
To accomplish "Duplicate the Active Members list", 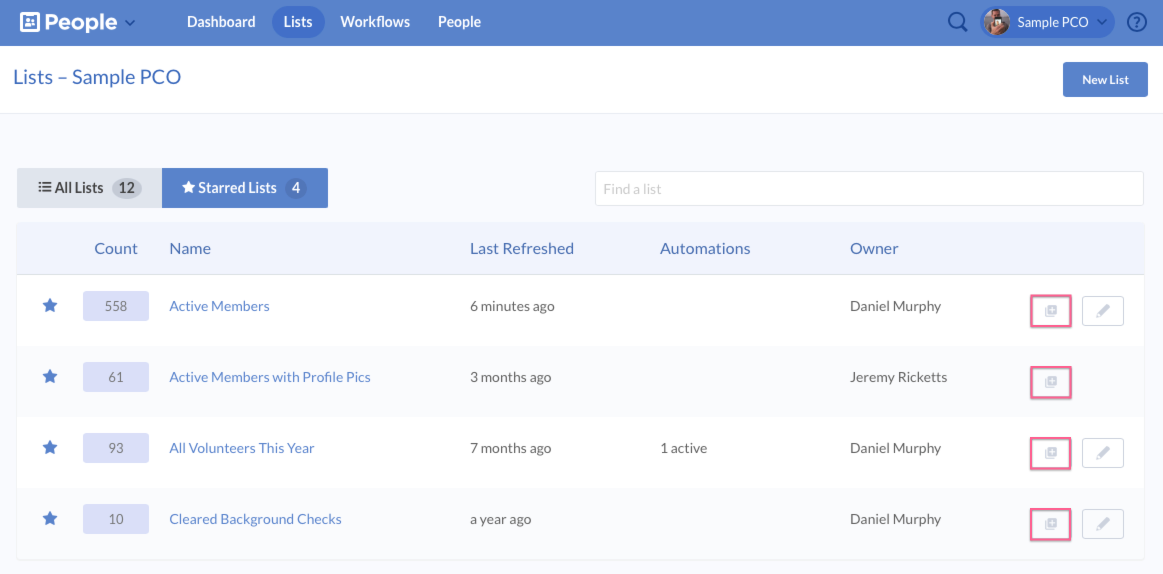I will point(1051,311).
